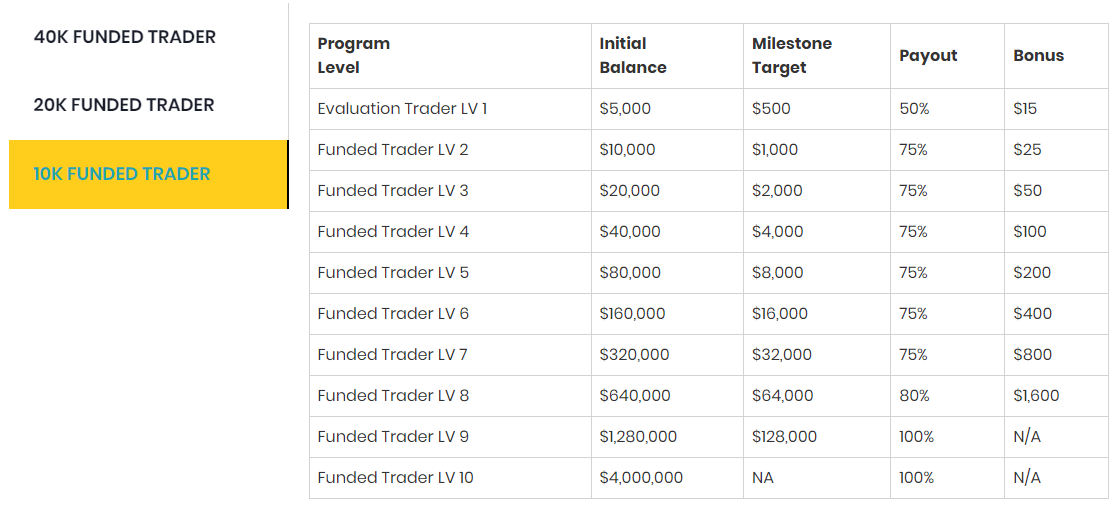Click the 80% payout cell
This screenshot has height=505, width=1117.
[913, 396]
